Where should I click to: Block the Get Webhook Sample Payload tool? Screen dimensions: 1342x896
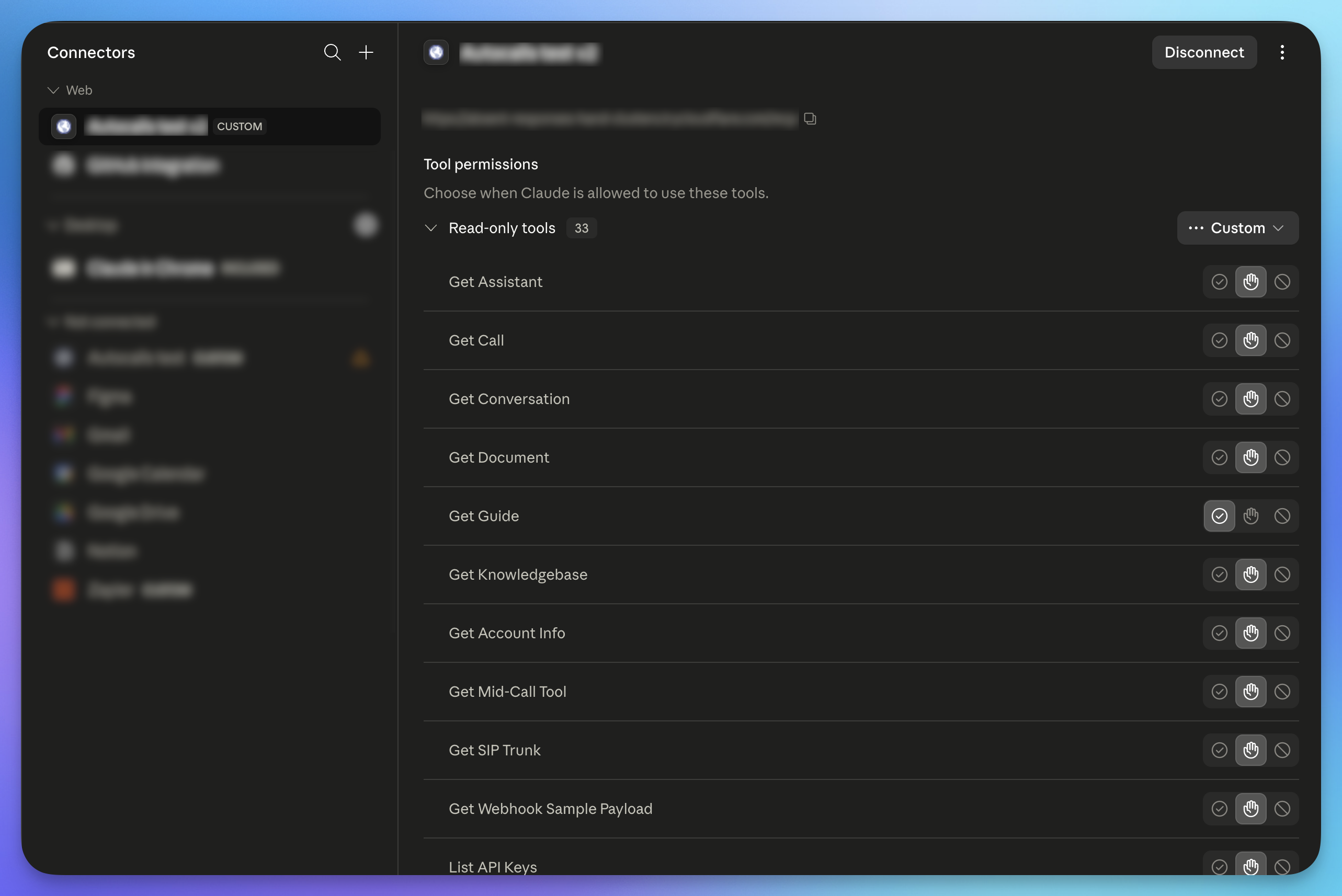tap(1282, 809)
